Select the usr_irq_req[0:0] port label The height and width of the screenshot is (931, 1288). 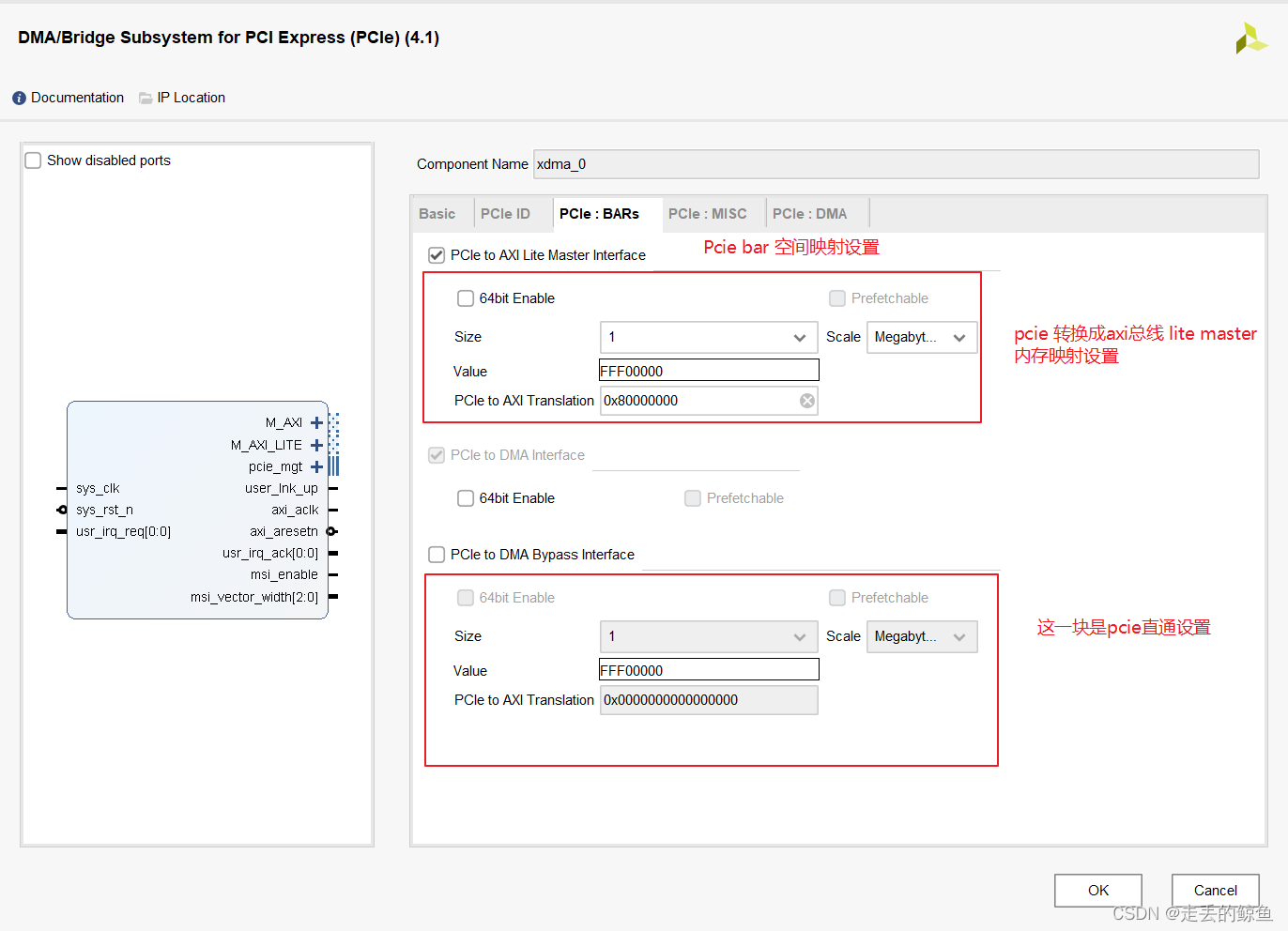point(123,531)
